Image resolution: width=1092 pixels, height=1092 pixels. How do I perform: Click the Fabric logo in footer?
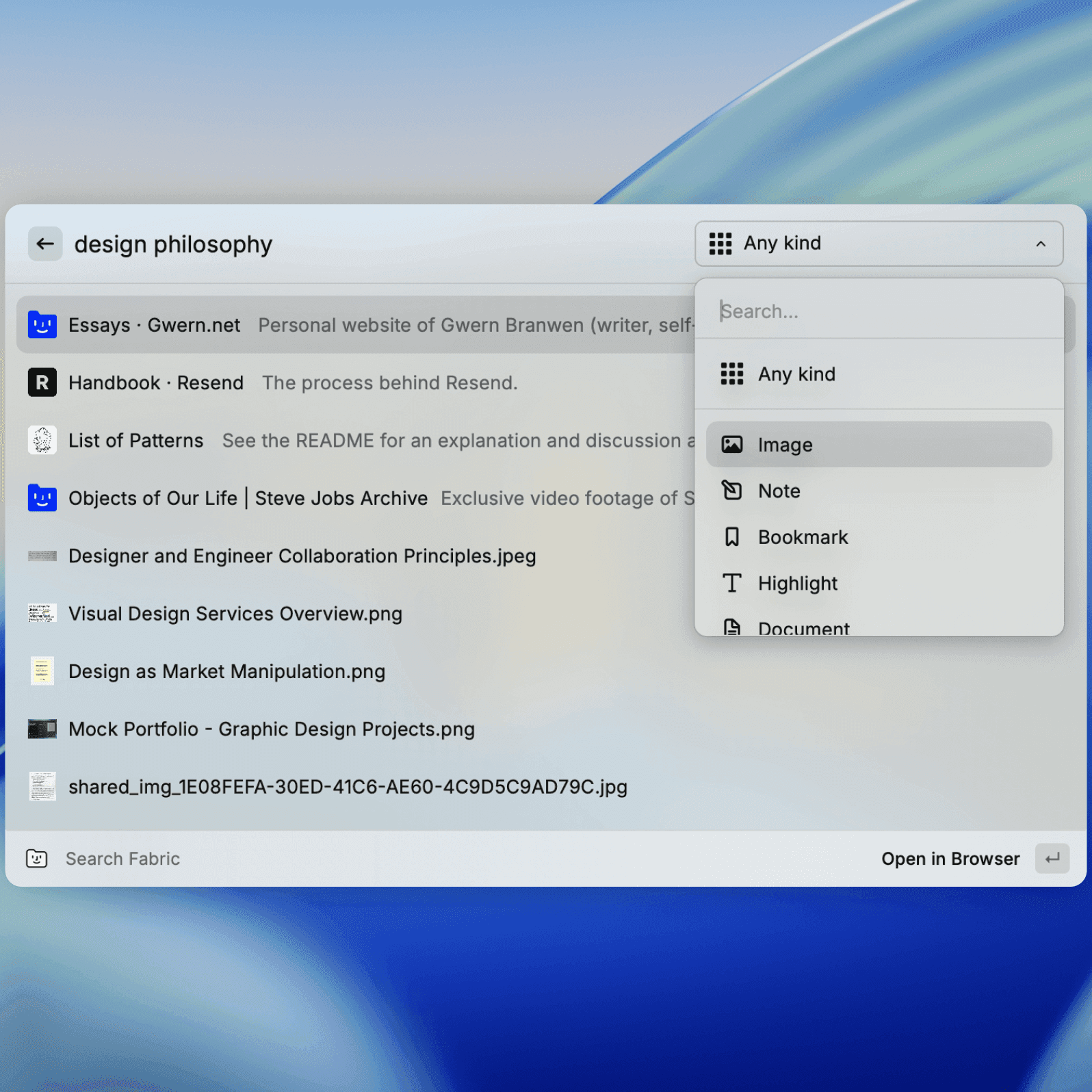(x=37, y=859)
